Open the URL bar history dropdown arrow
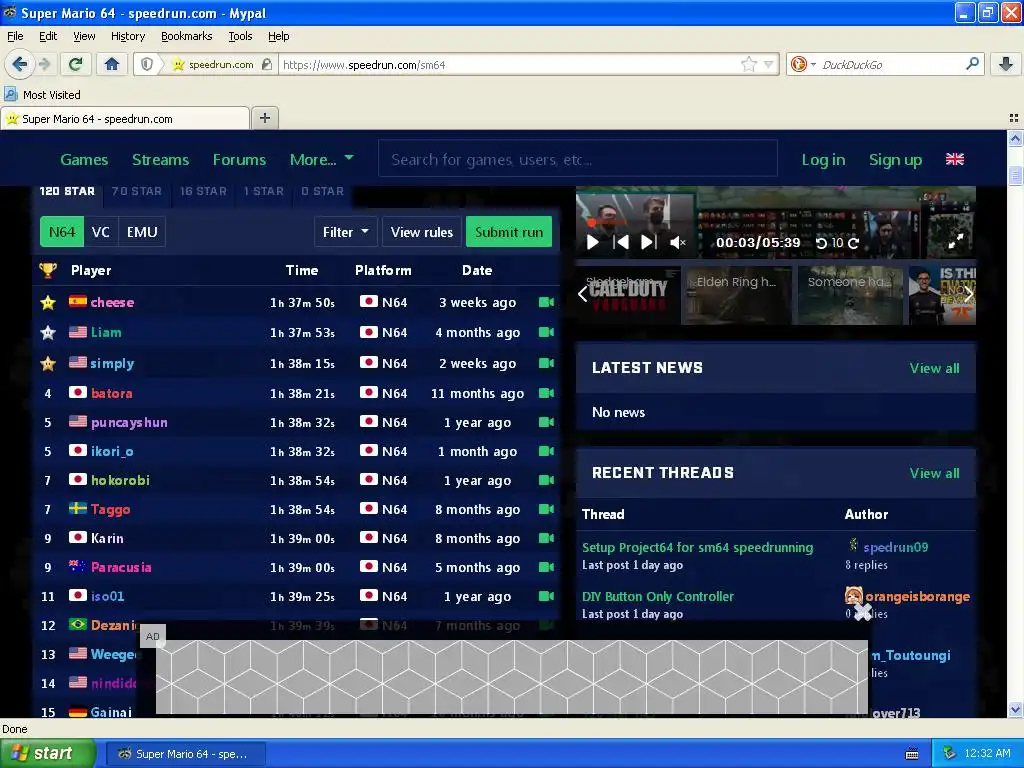The width and height of the screenshot is (1024, 768). [x=768, y=64]
